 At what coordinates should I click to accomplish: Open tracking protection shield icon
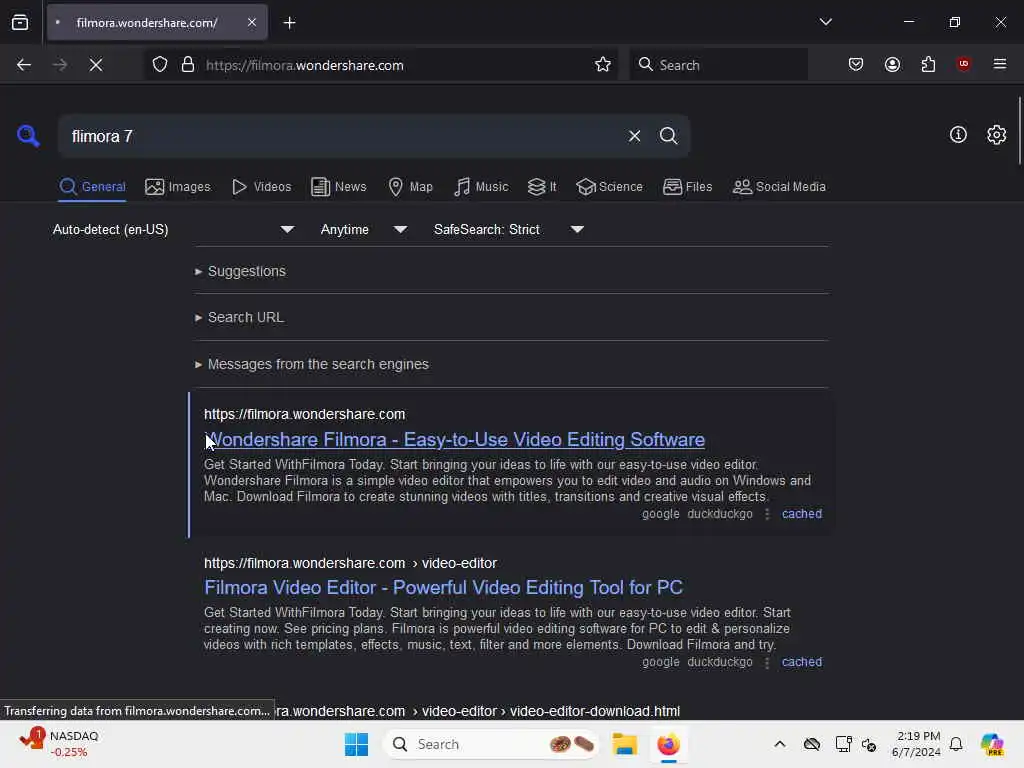tap(160, 65)
